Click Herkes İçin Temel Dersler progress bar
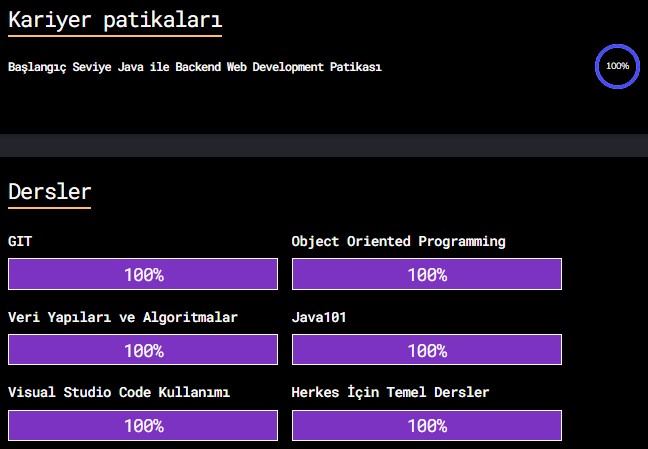The width and height of the screenshot is (648, 449). coord(427,425)
